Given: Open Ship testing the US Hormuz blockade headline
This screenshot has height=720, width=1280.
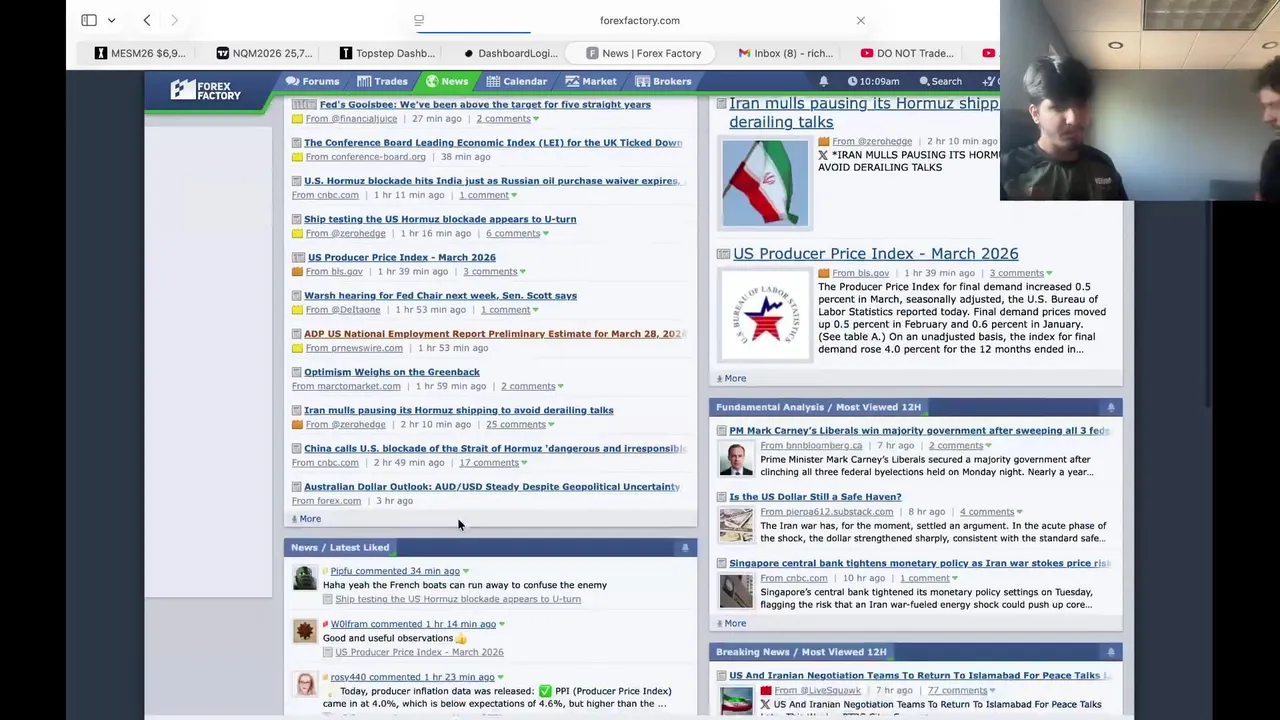Looking at the screenshot, I should pos(440,219).
